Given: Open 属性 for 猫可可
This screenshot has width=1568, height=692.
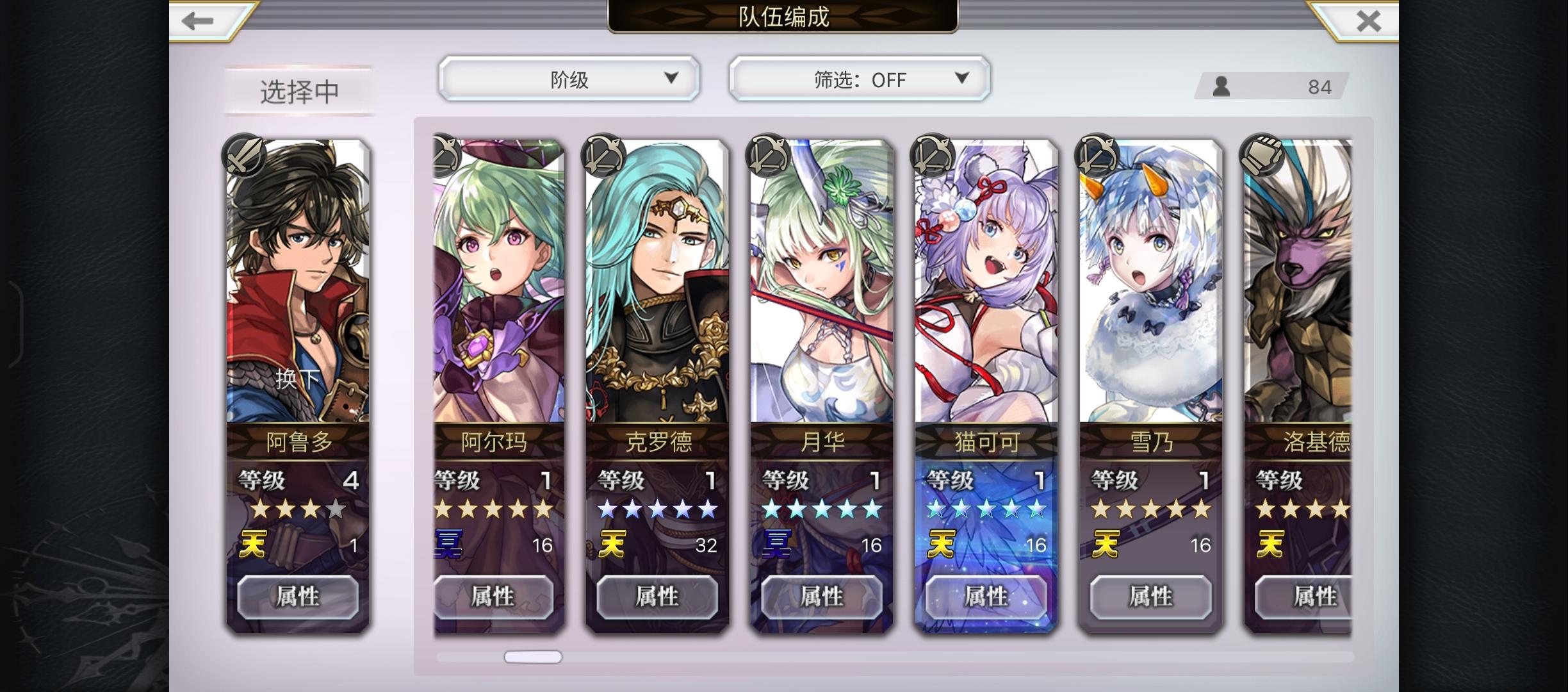Looking at the screenshot, I should 986,597.
